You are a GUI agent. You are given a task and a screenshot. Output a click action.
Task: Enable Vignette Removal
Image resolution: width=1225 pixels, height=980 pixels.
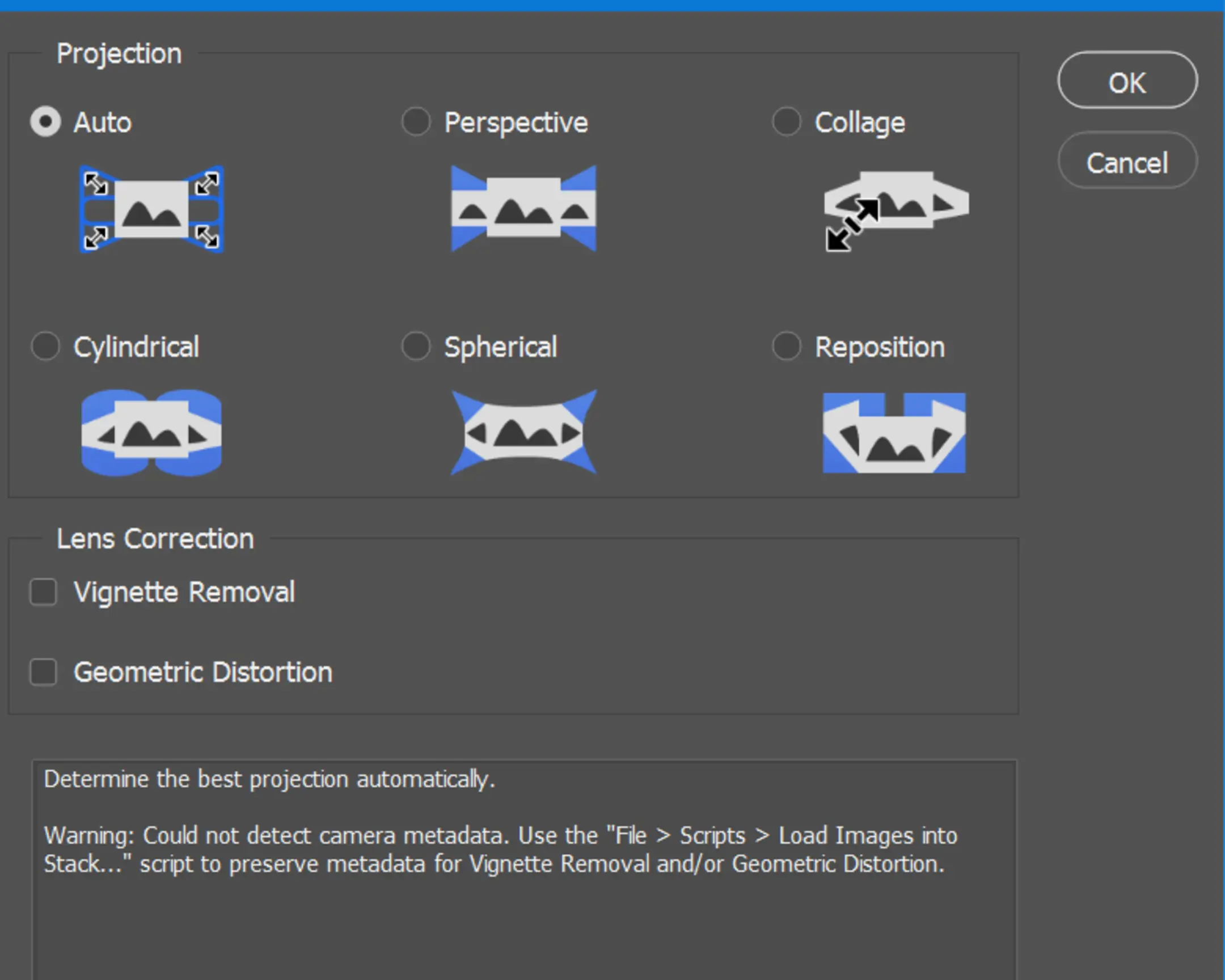click(x=43, y=592)
